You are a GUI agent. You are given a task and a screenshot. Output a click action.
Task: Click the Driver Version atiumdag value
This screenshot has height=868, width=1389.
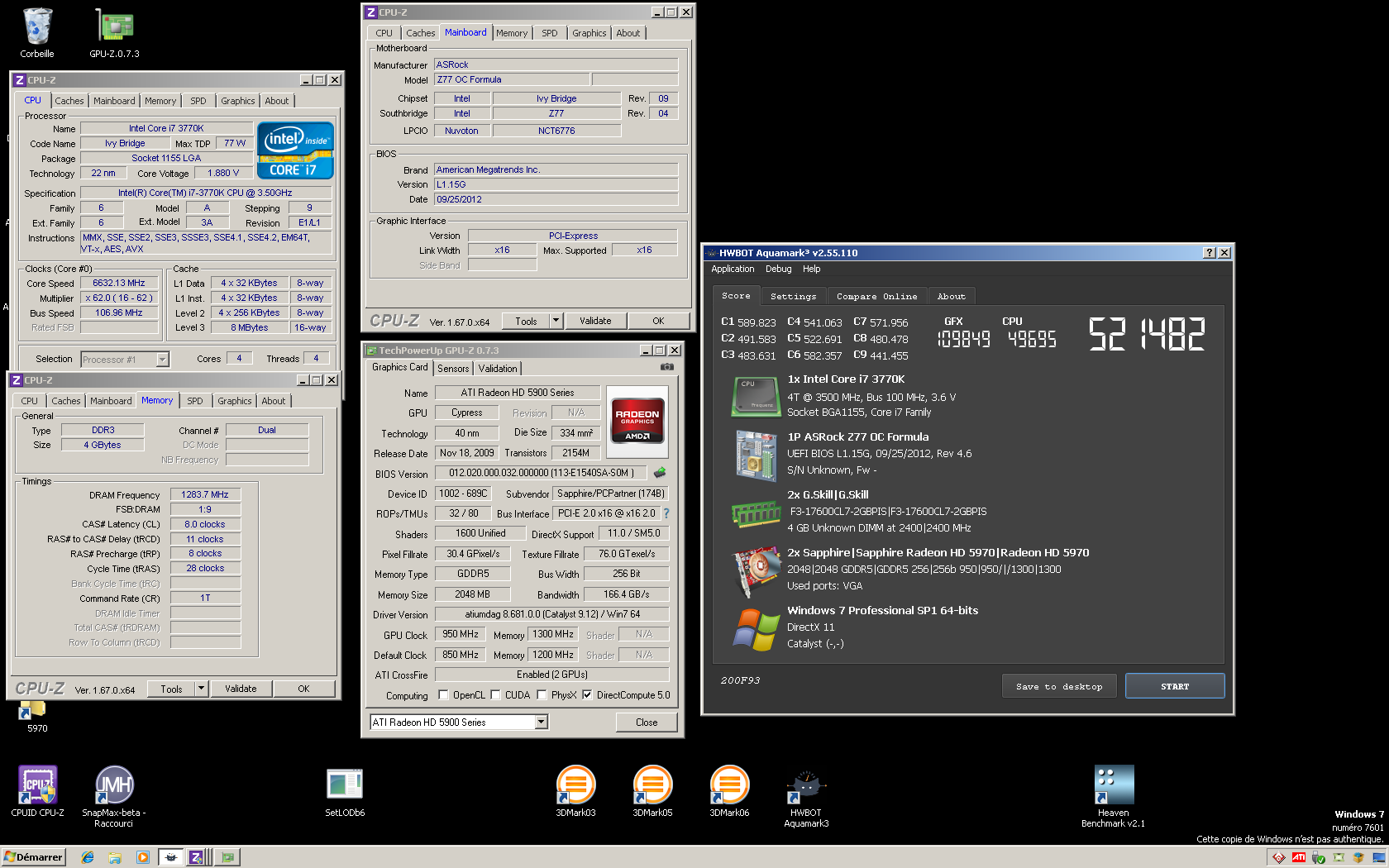point(552,614)
